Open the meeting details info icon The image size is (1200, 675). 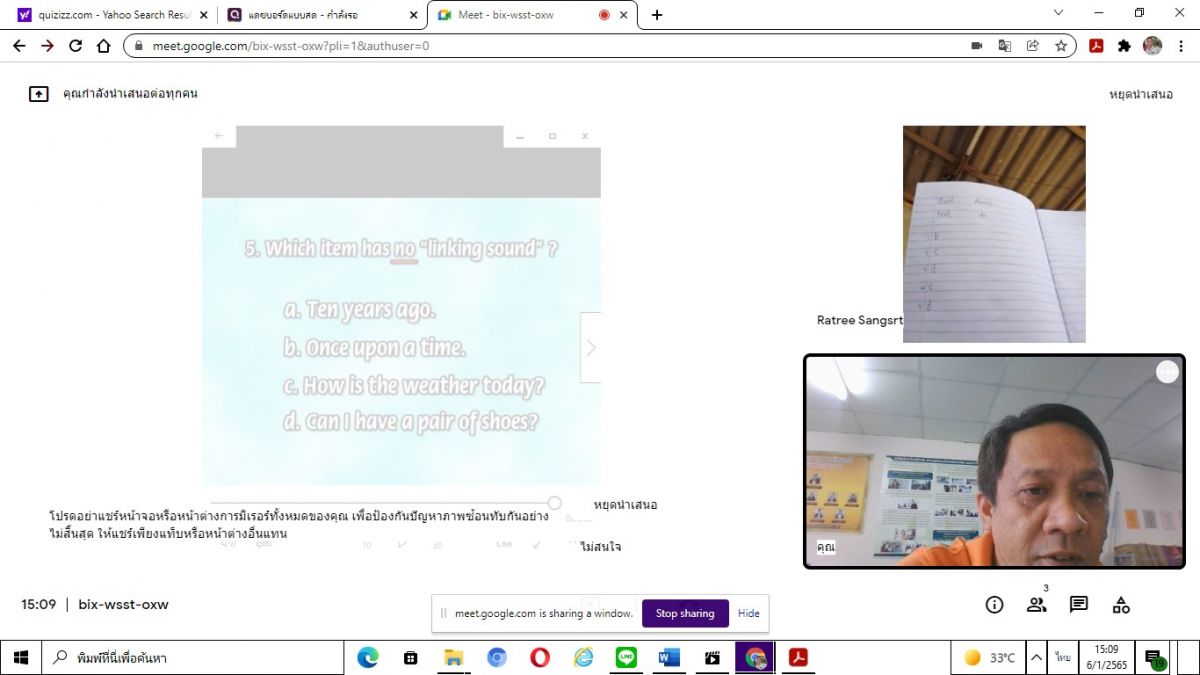[x=994, y=605]
